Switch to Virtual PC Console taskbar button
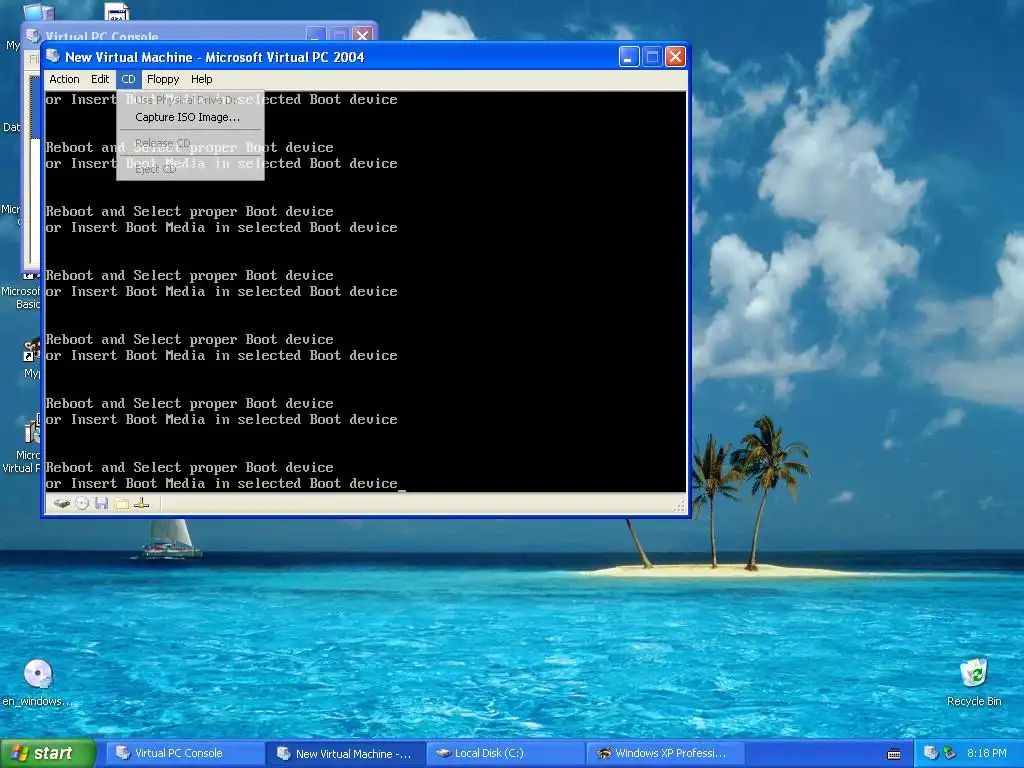 (184, 754)
